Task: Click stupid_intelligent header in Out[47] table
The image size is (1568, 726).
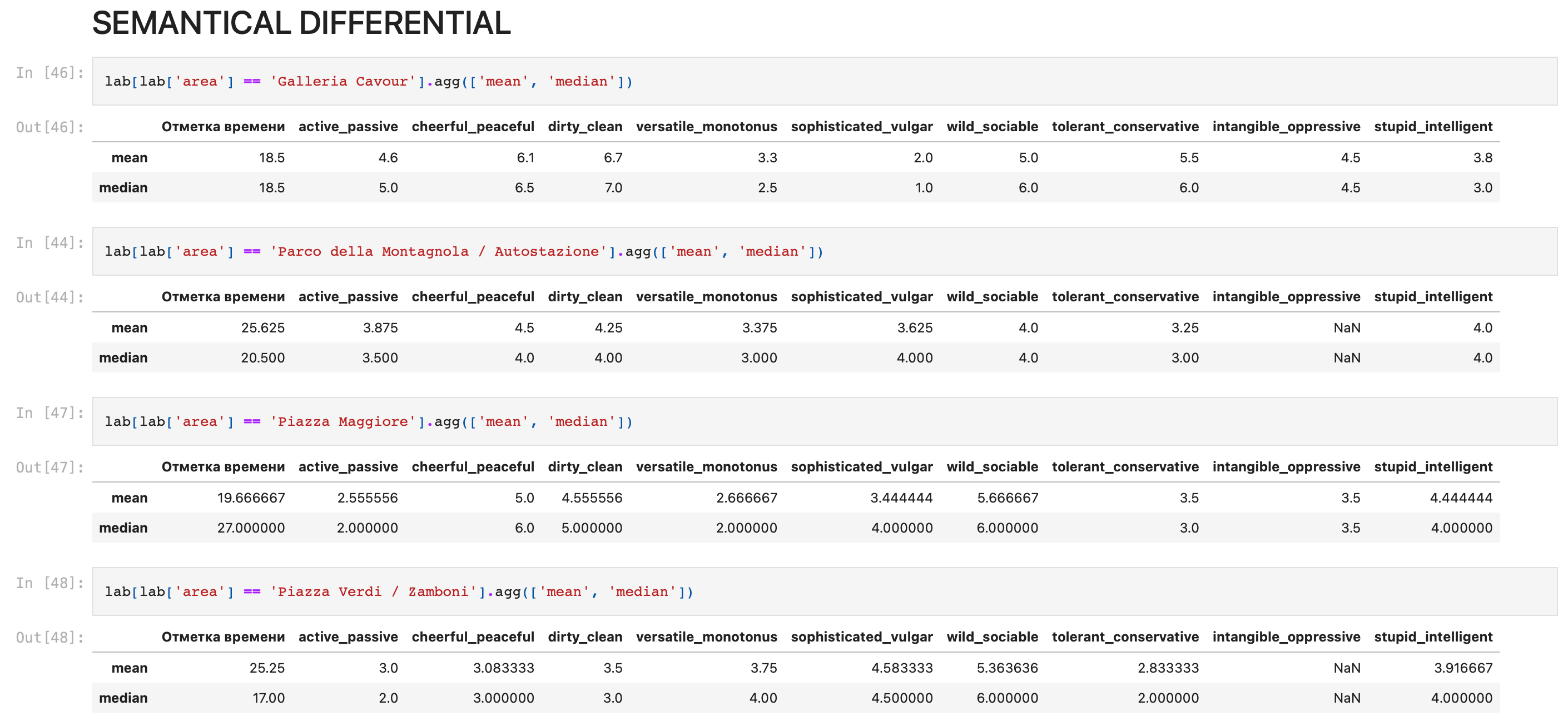Action: [1433, 467]
